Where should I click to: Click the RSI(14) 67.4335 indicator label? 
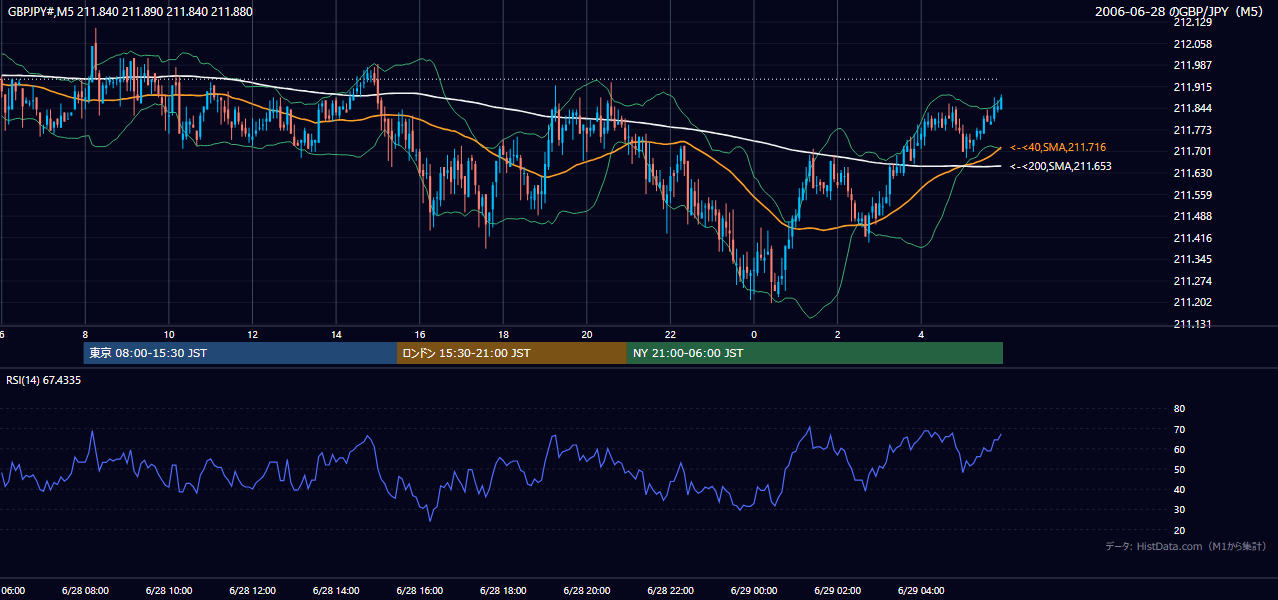click(44, 380)
